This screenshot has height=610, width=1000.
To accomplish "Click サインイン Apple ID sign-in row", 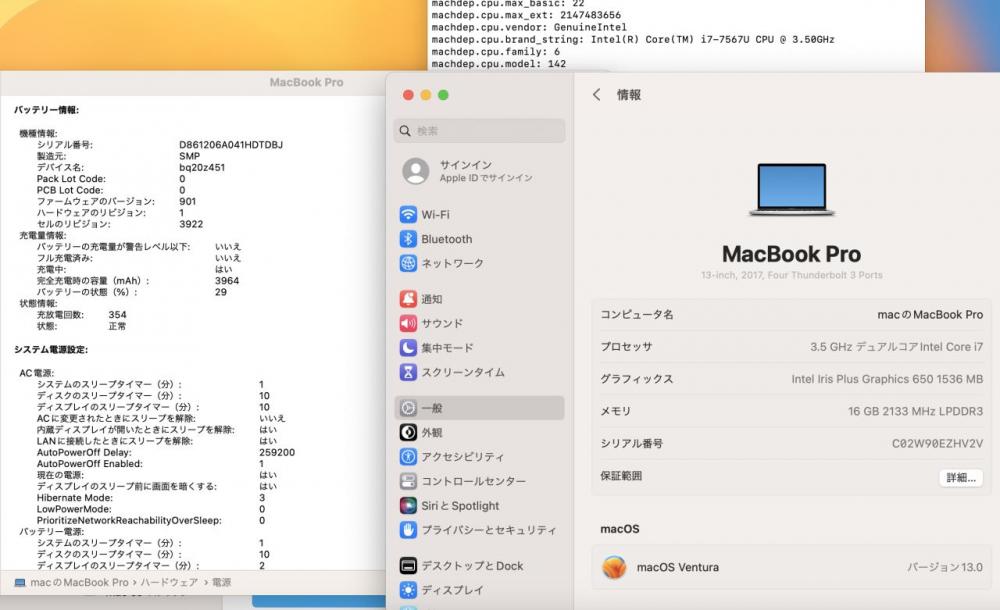I will [479, 171].
